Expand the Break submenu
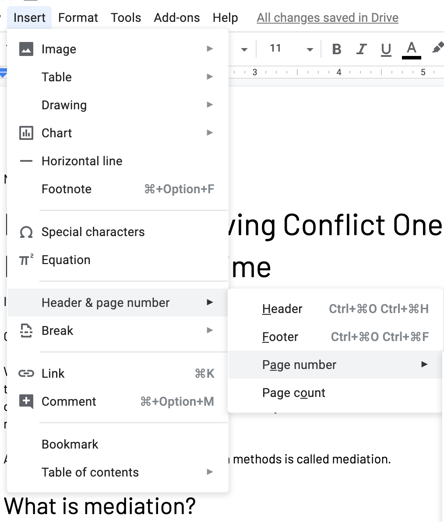 118,330
